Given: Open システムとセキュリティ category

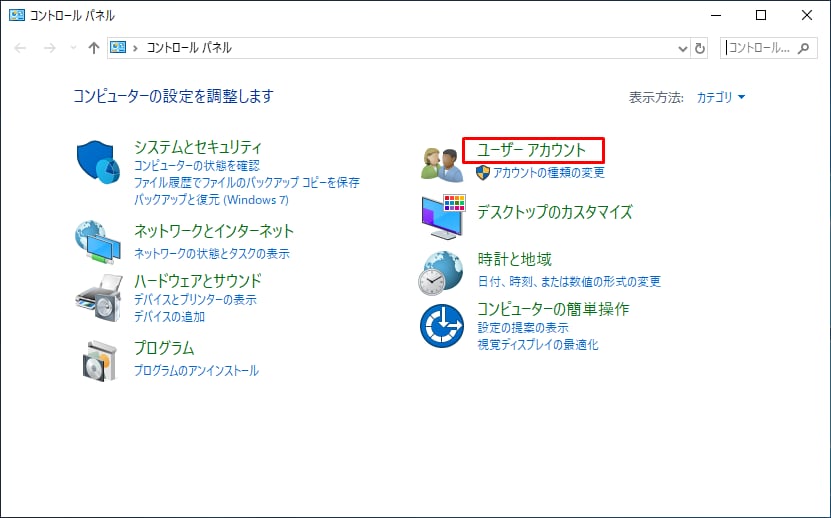Looking at the screenshot, I should click(198, 147).
